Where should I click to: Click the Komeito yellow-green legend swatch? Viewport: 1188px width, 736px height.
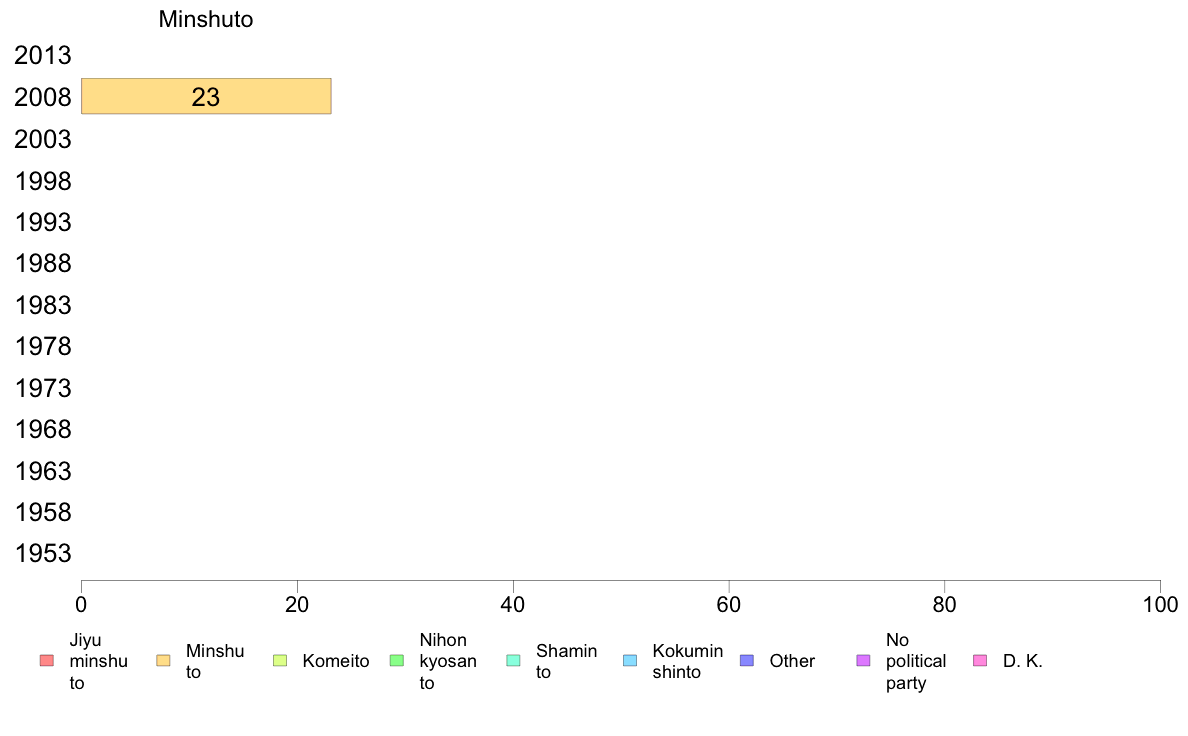click(280, 661)
